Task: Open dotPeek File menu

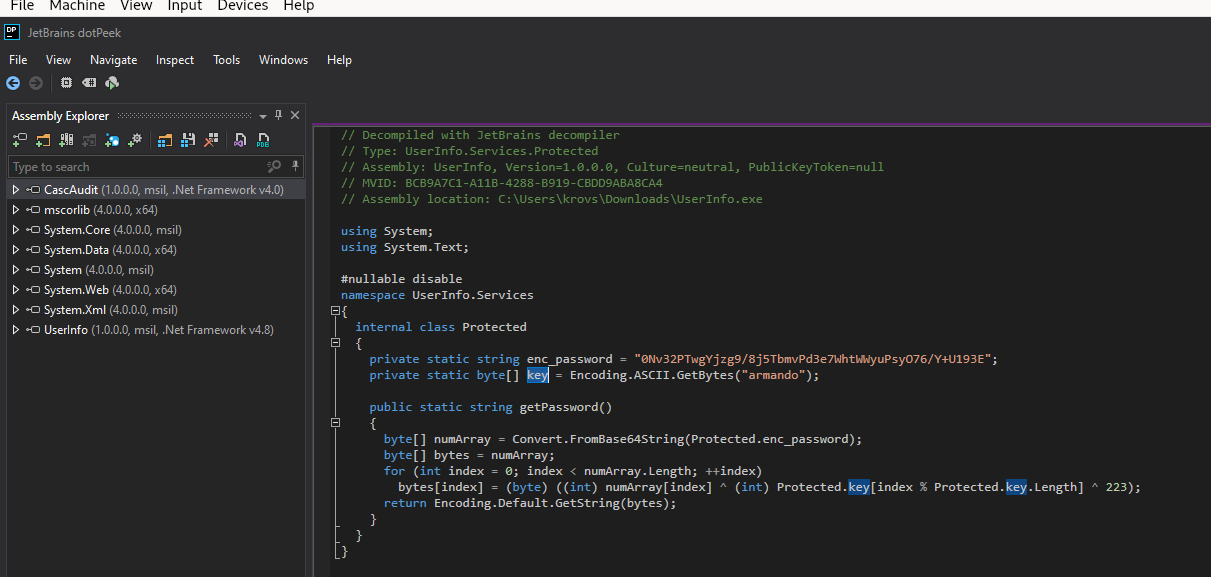Action: tap(18, 59)
